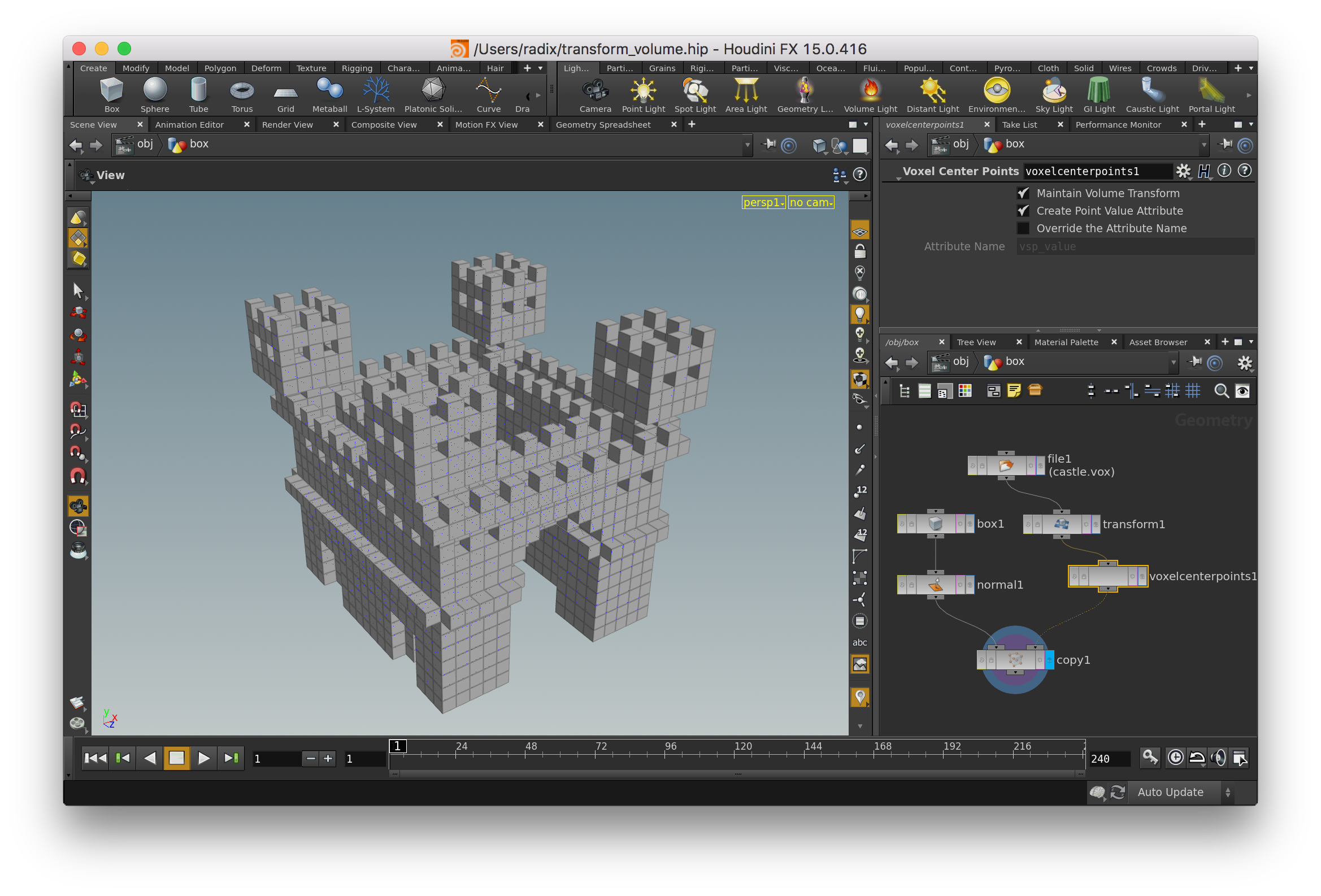Open parameter pane gear menu
Image resolution: width=1321 pixels, height=896 pixels.
[x=1184, y=171]
